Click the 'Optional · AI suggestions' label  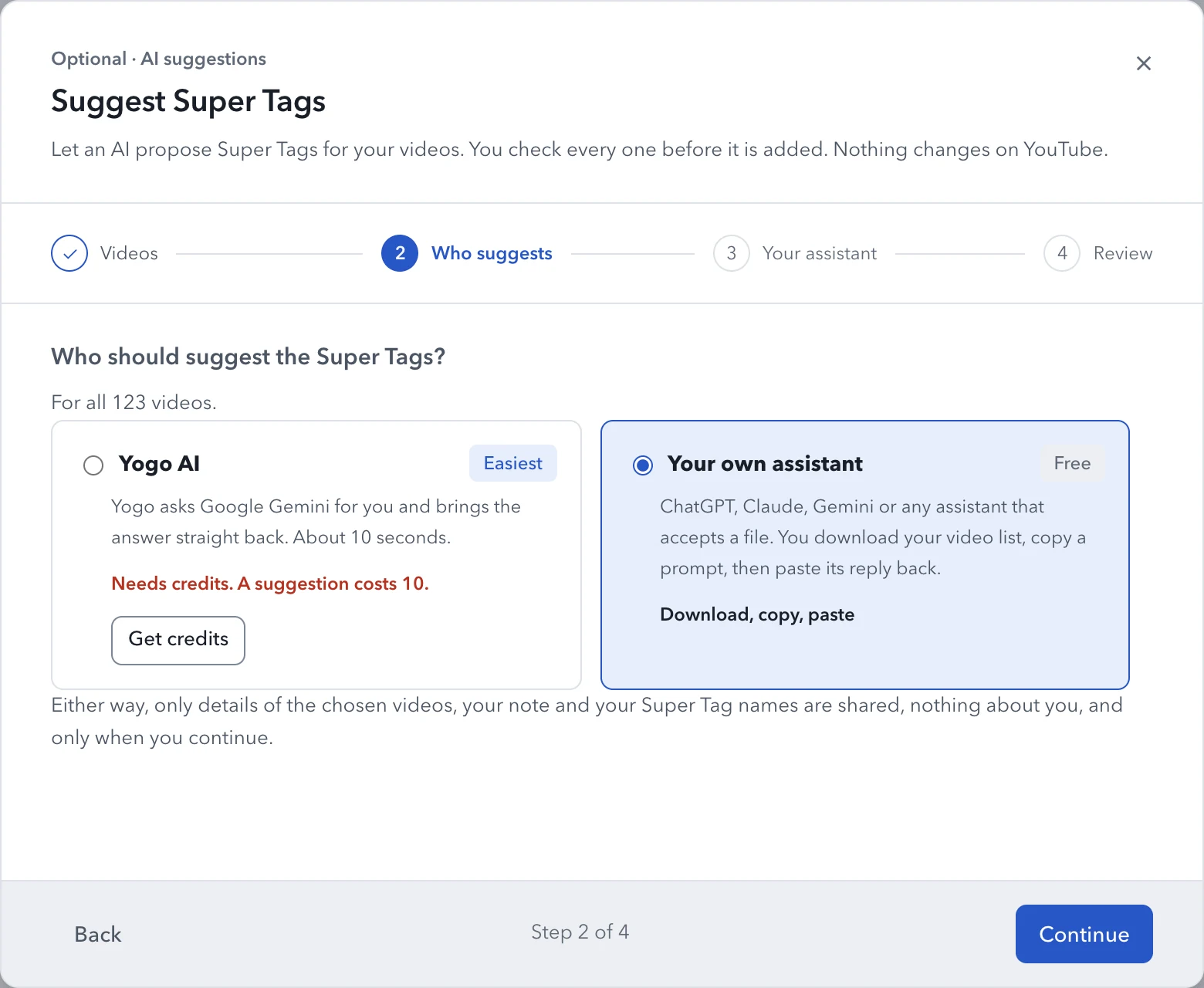158,59
